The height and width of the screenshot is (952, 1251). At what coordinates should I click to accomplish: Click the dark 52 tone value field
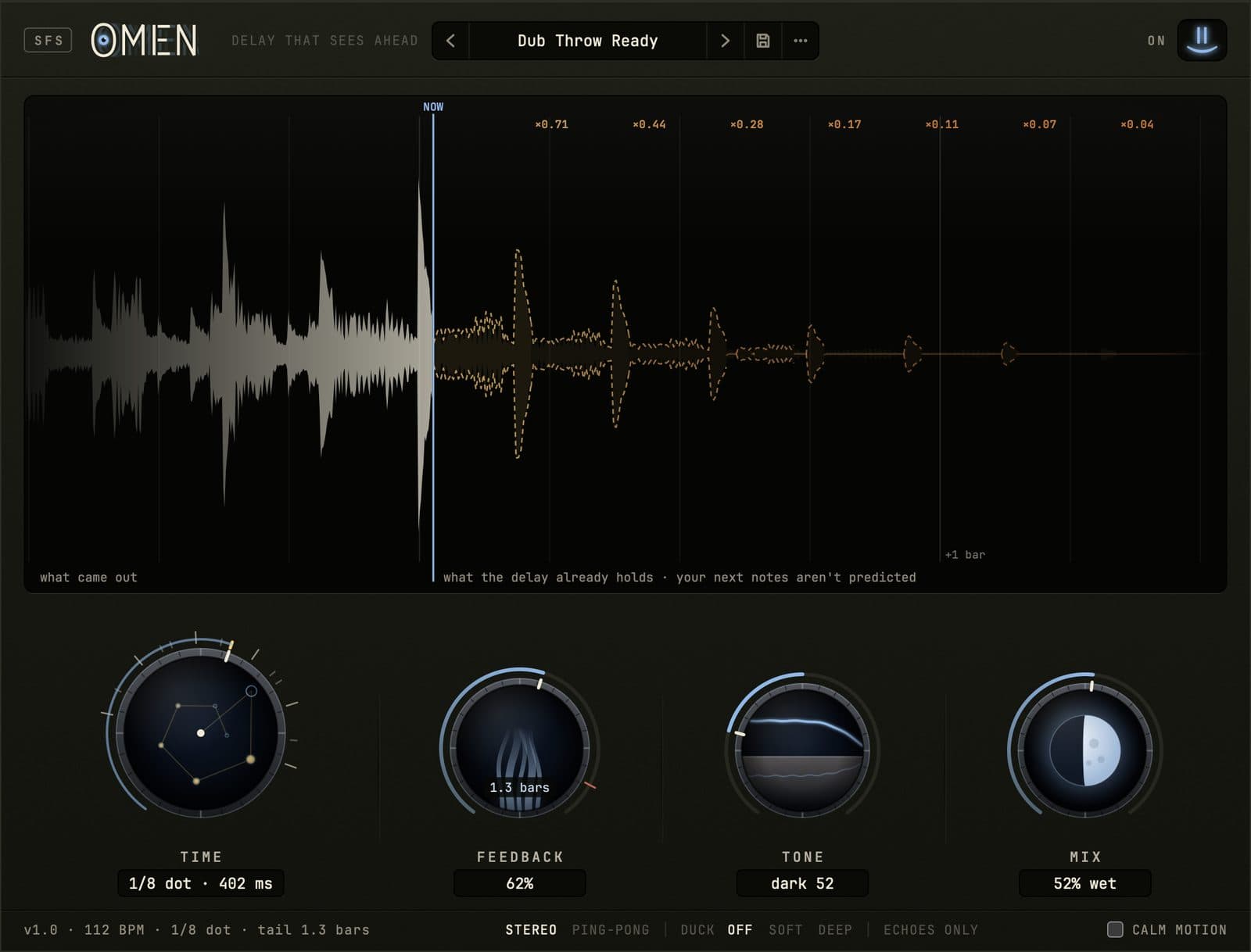click(x=803, y=883)
